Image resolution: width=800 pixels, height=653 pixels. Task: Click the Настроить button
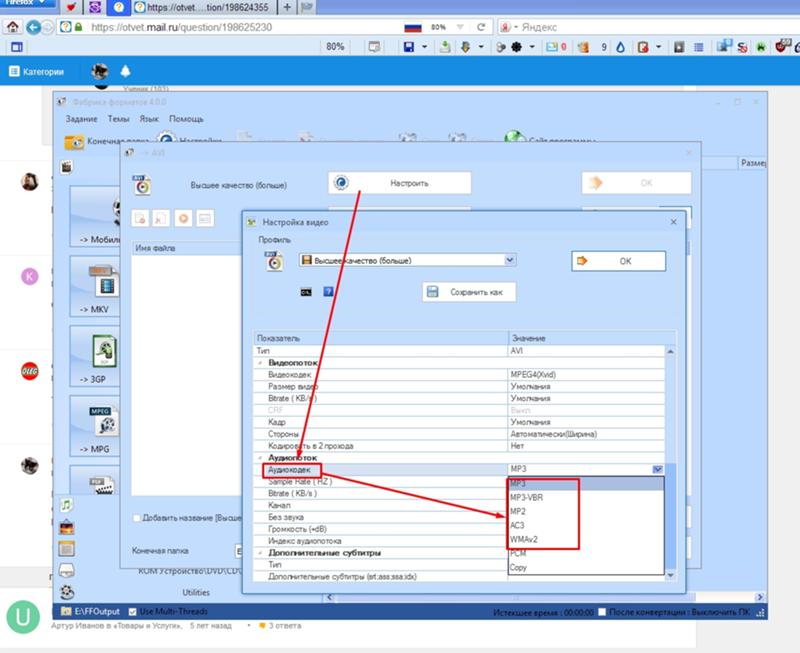click(x=399, y=183)
